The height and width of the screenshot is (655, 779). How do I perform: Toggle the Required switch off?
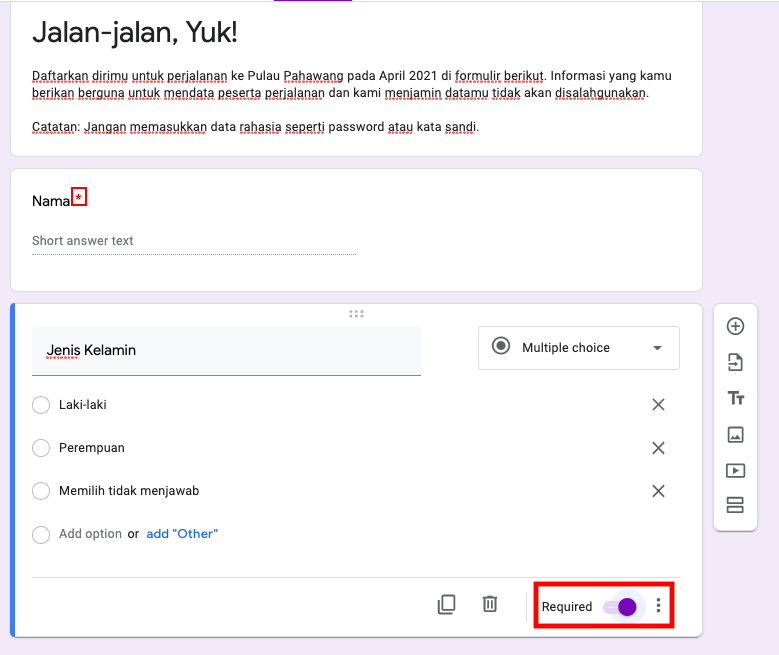[x=620, y=607]
